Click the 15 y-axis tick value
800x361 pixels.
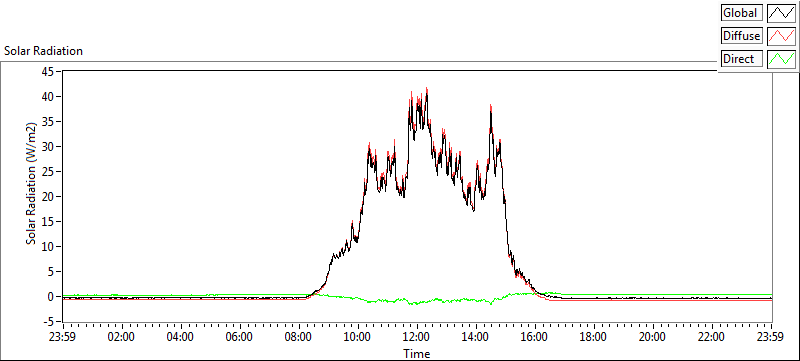point(47,221)
